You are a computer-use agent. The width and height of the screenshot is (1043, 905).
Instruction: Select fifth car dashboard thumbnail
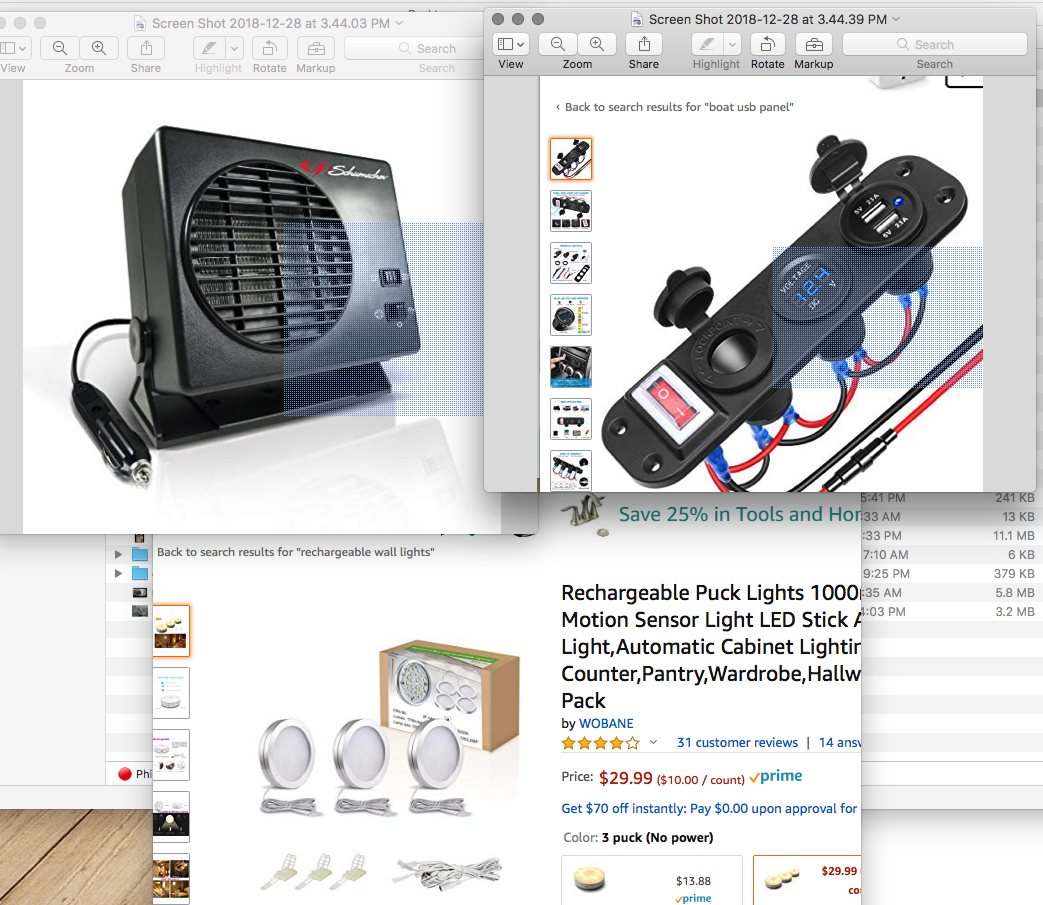click(571, 366)
